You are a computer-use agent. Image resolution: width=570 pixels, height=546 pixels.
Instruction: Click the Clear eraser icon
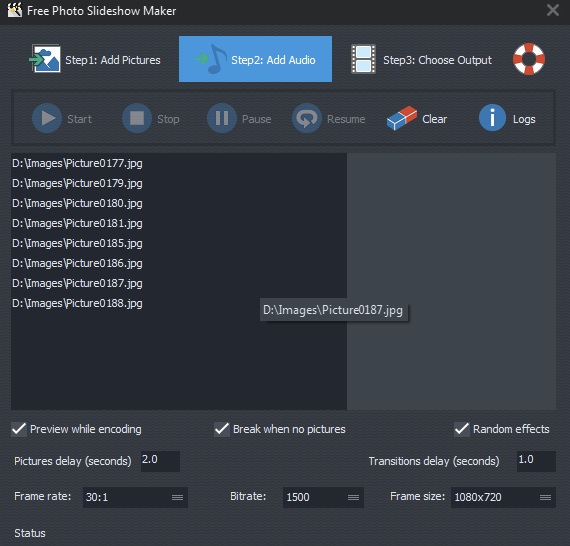tap(402, 118)
